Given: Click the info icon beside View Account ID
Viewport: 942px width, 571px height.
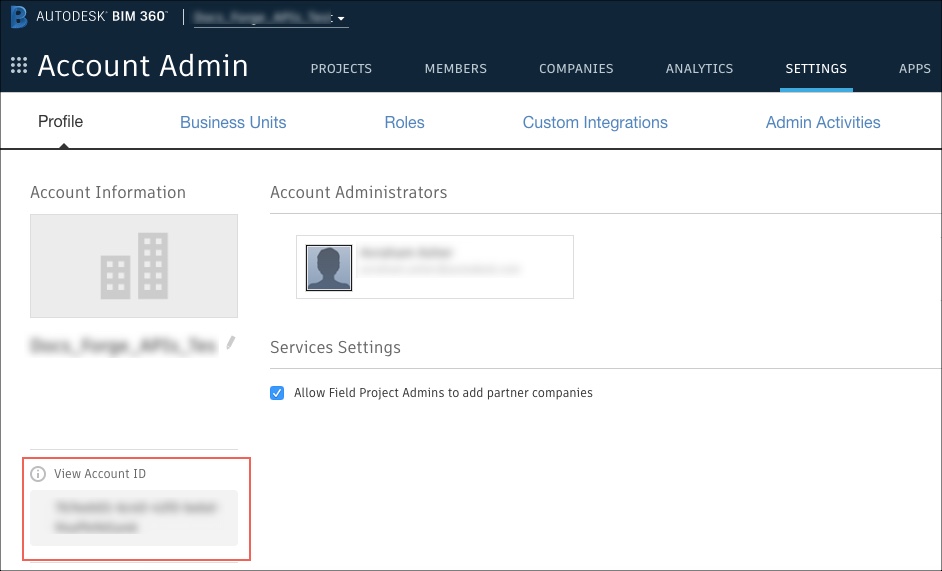Looking at the screenshot, I should [x=39, y=474].
